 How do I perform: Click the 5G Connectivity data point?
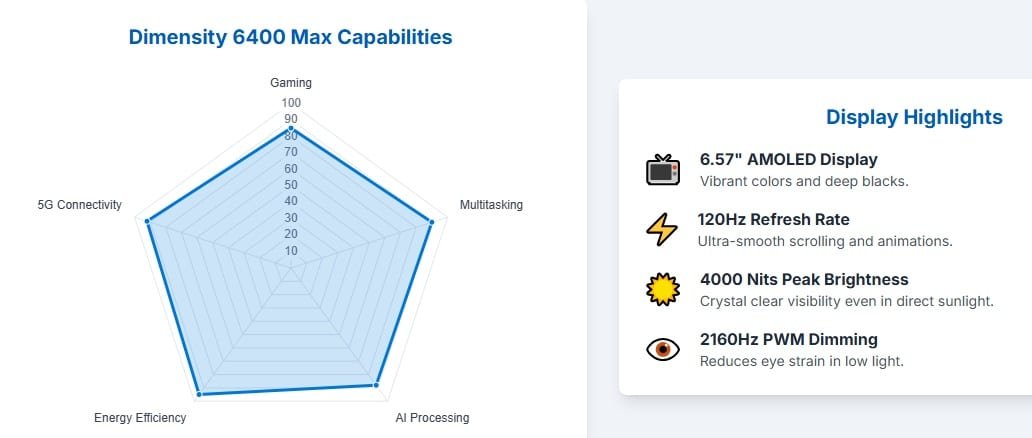[x=148, y=221]
